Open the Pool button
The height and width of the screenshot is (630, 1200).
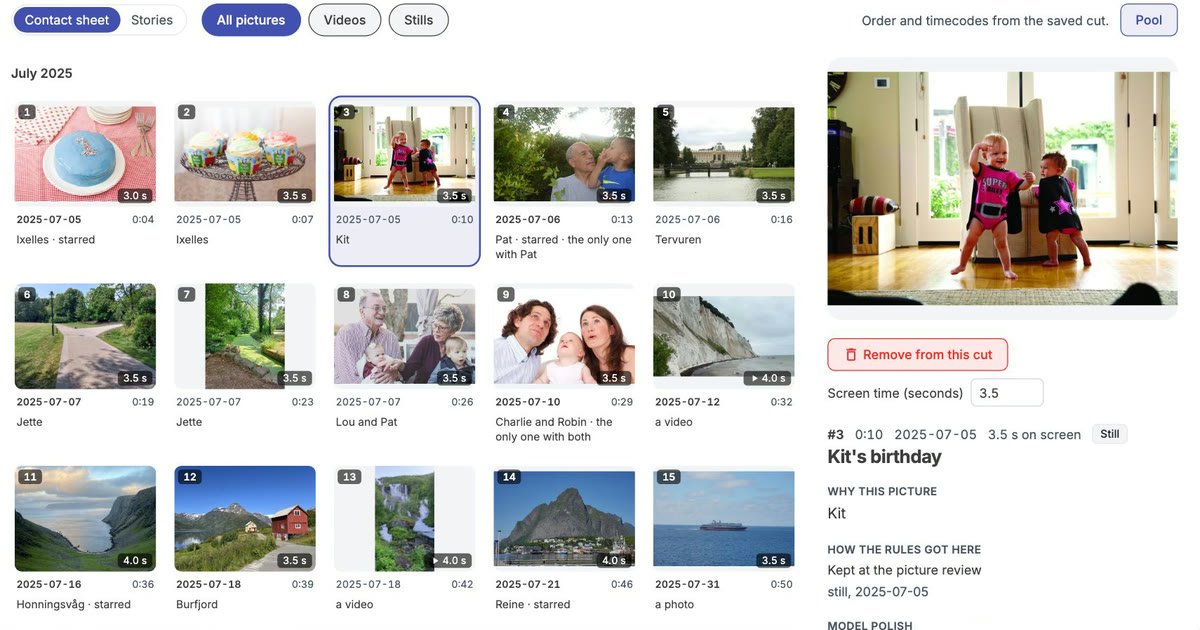coord(1149,20)
